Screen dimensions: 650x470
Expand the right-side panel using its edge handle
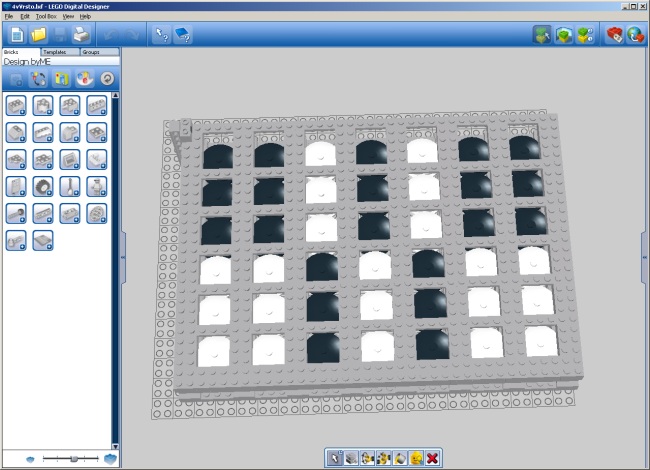(x=645, y=257)
